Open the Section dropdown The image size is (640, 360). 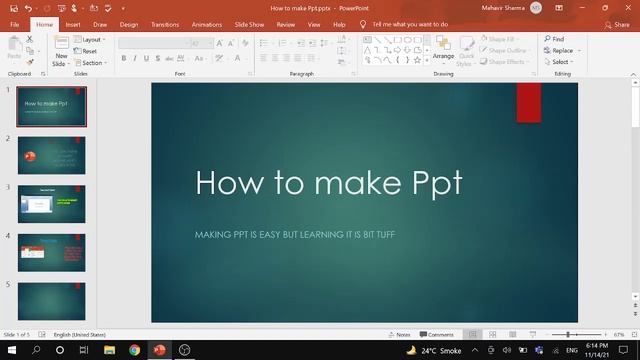[x=91, y=63]
